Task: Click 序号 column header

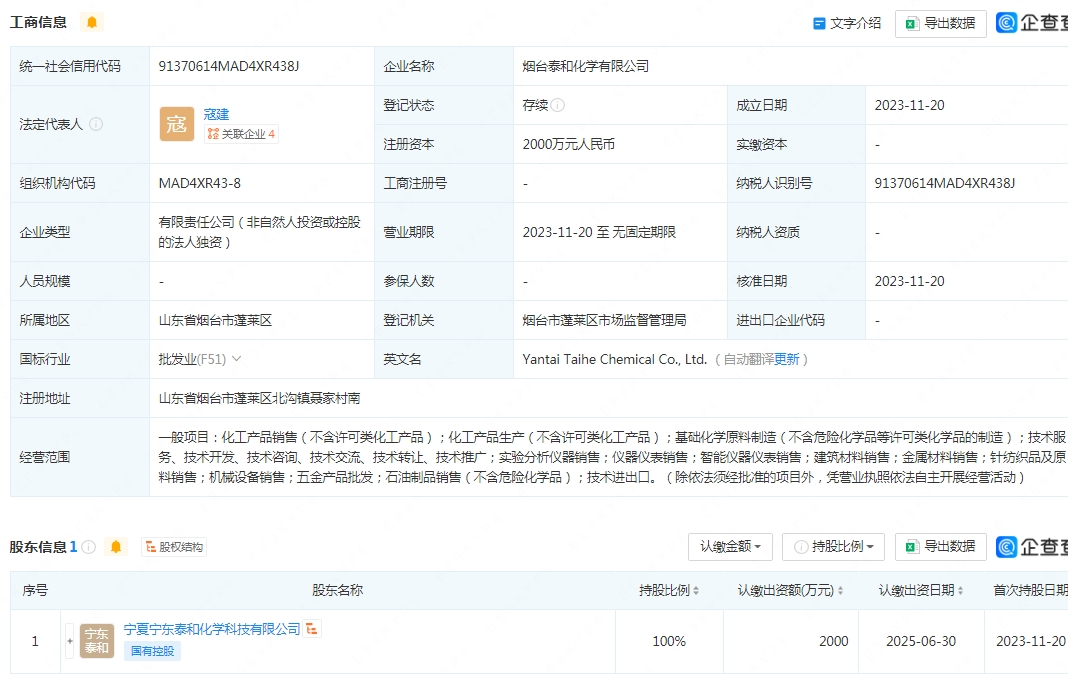Action: (x=35, y=591)
